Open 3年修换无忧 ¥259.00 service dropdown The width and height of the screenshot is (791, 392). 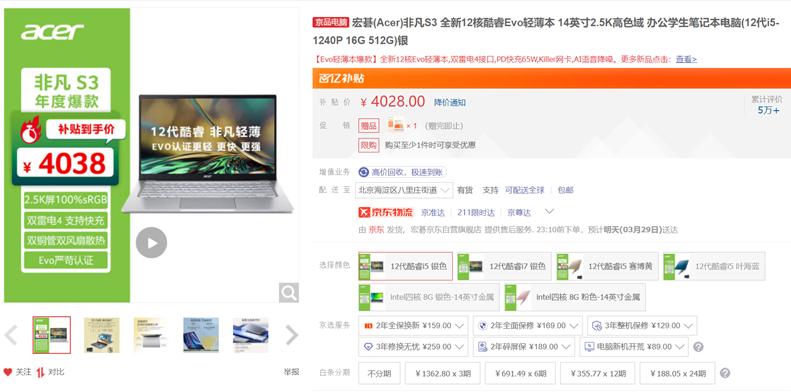click(413, 347)
